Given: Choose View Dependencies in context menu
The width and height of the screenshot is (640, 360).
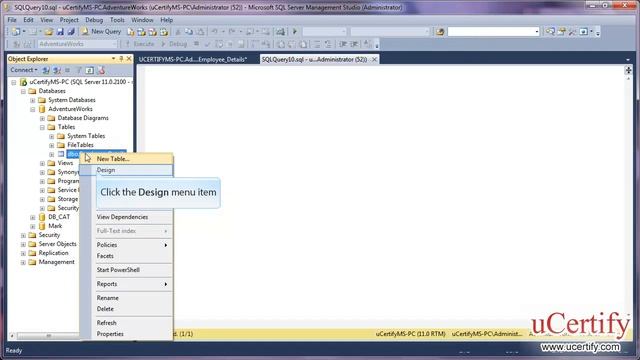Looking at the screenshot, I should tap(126, 217).
